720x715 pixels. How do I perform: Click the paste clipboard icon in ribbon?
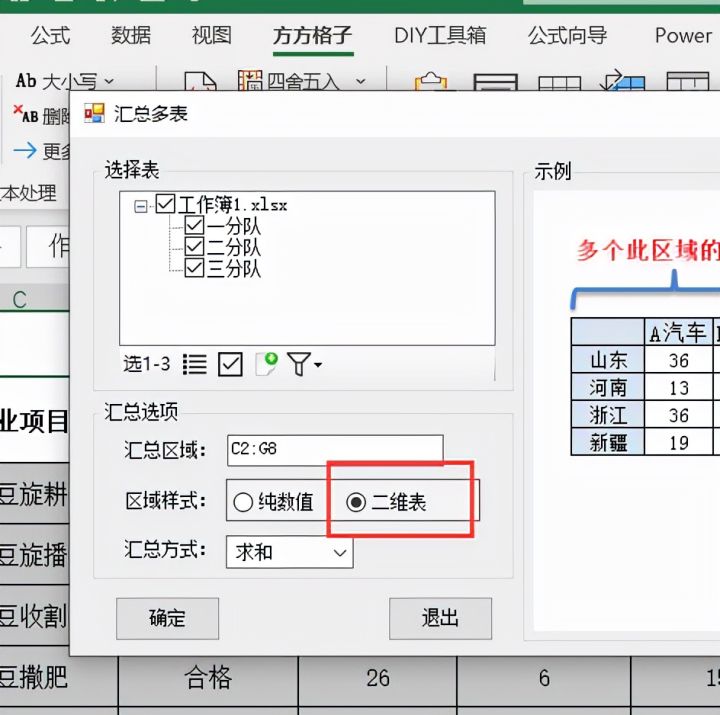[431, 81]
